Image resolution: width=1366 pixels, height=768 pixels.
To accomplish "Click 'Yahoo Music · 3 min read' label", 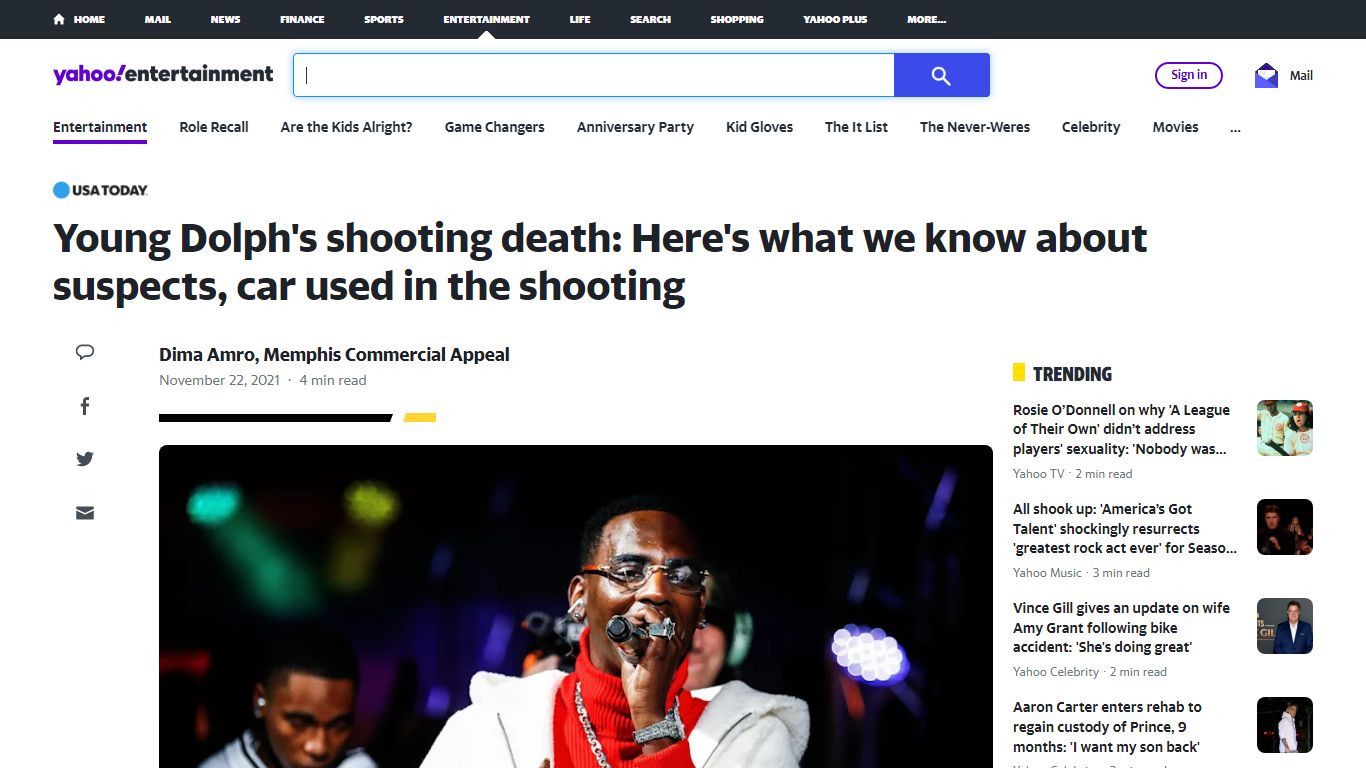I will 1081,573.
